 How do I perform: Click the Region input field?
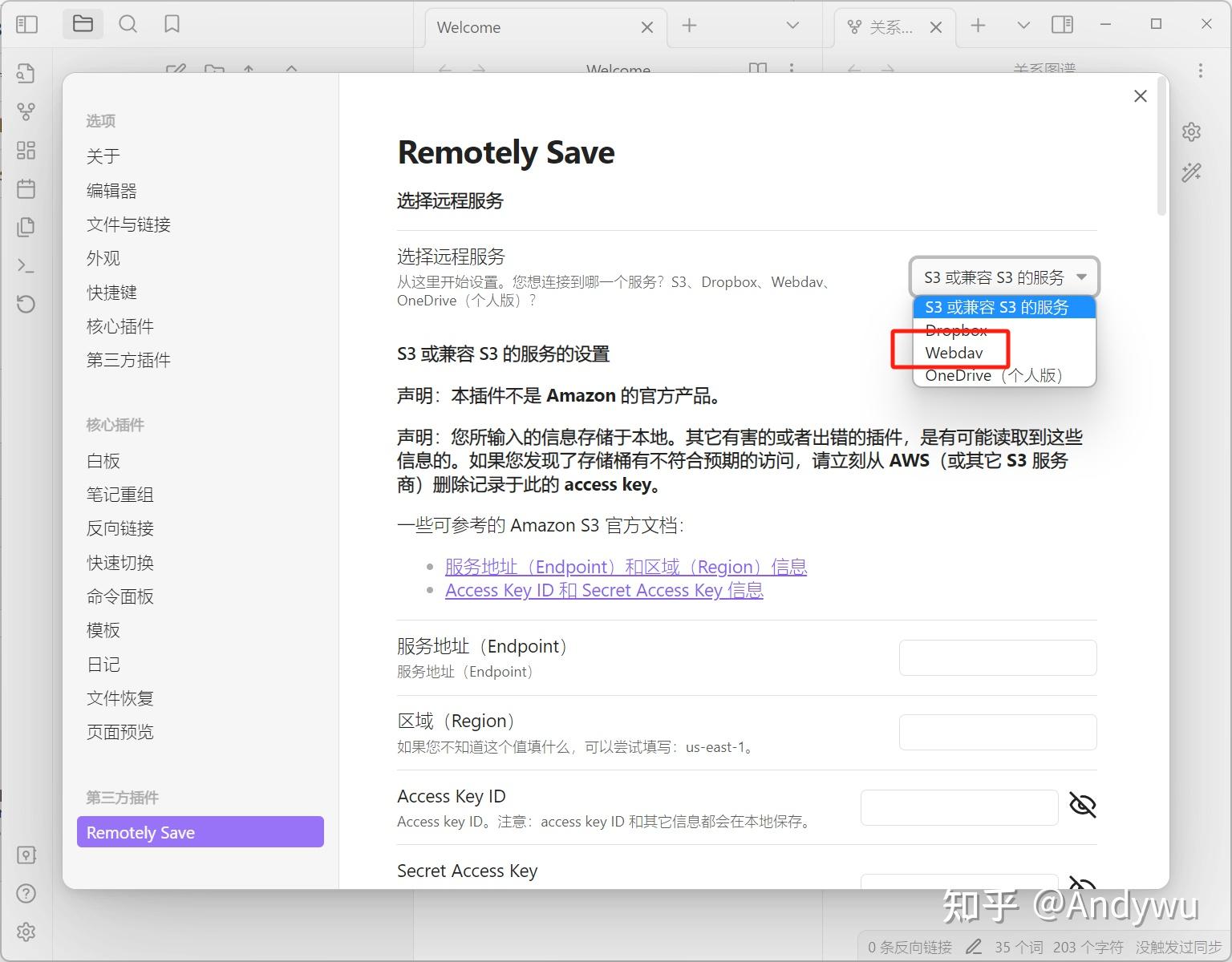coord(997,732)
